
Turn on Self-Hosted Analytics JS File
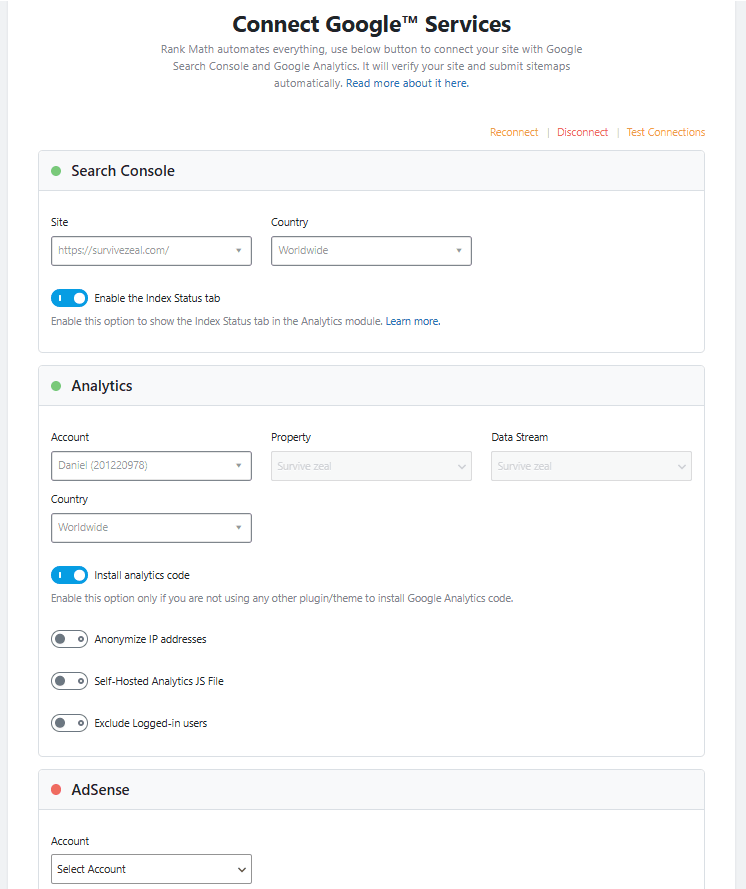69,681
